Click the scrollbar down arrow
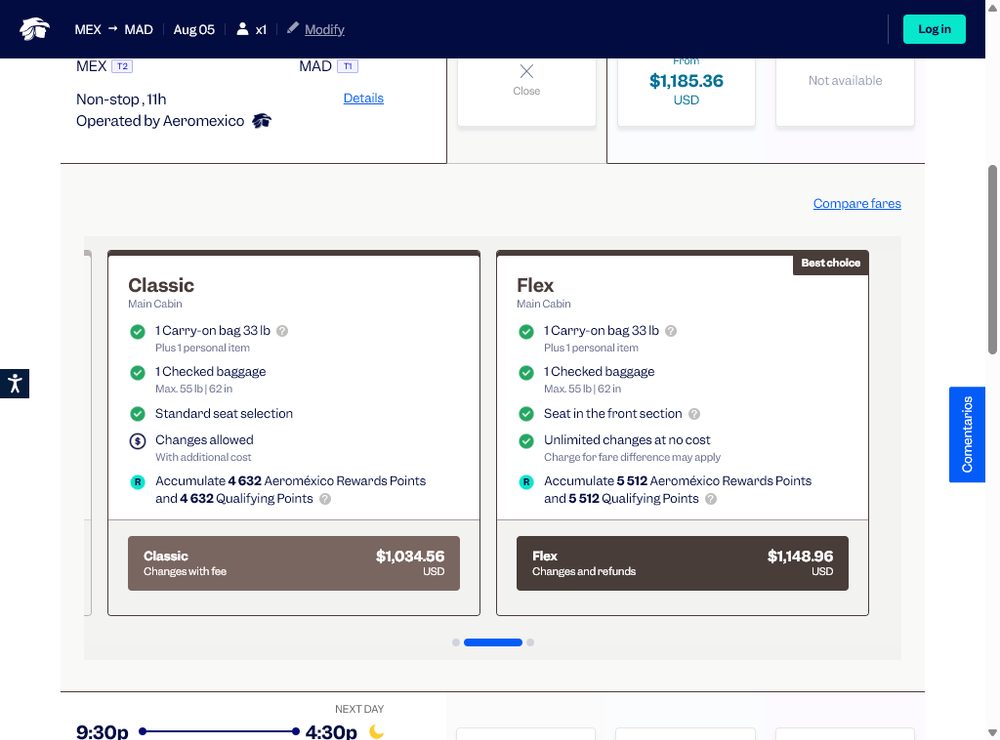The height and width of the screenshot is (740, 1000). (x=992, y=733)
